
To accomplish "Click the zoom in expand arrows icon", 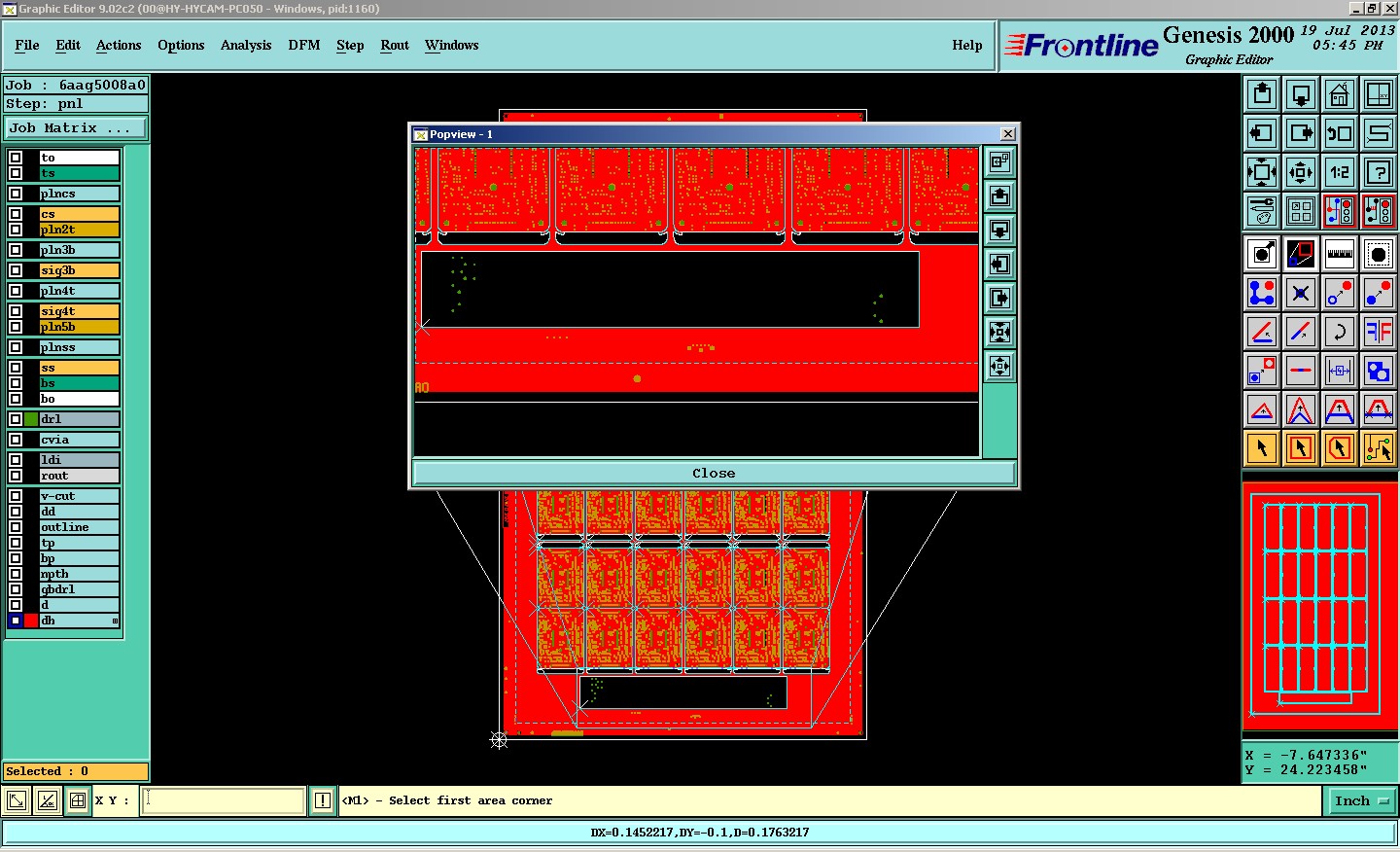I will (1262, 172).
